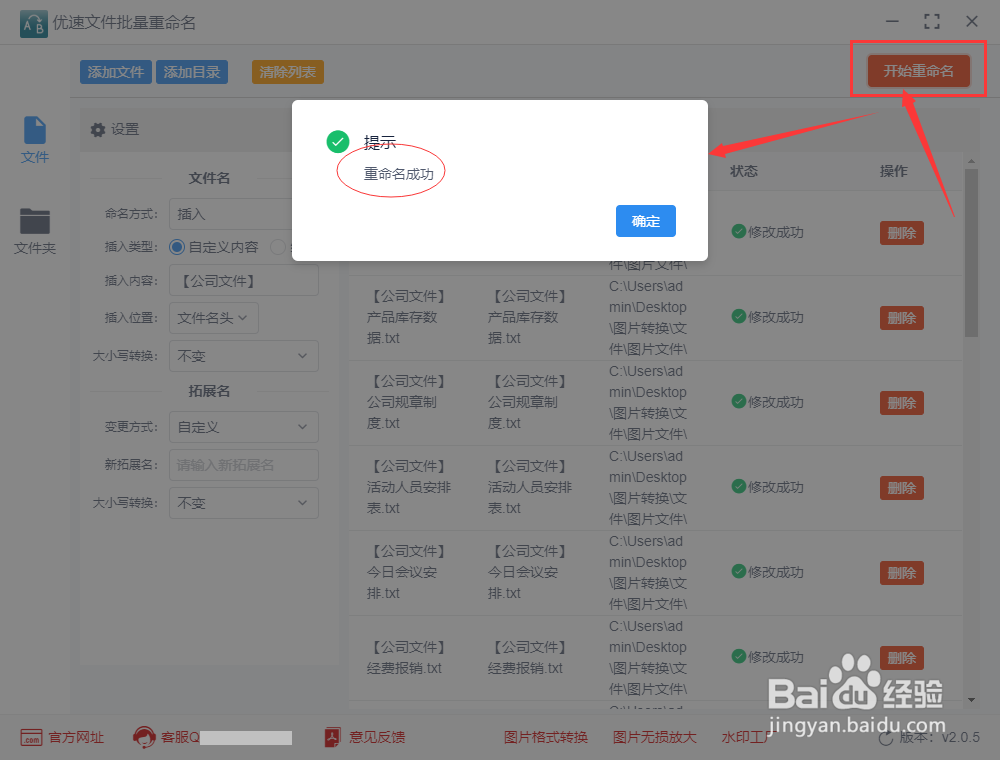1000x760 pixels.
Task: Delete the 活动人员安排表.txt row
Action: click(902, 488)
